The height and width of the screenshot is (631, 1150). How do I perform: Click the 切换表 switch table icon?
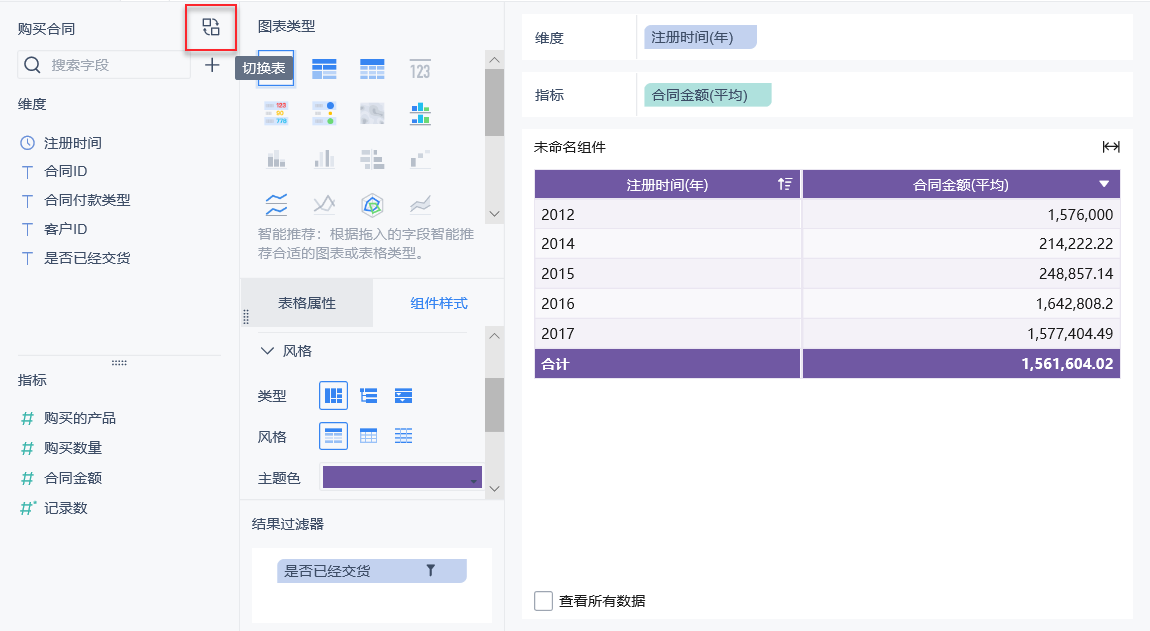(x=211, y=27)
